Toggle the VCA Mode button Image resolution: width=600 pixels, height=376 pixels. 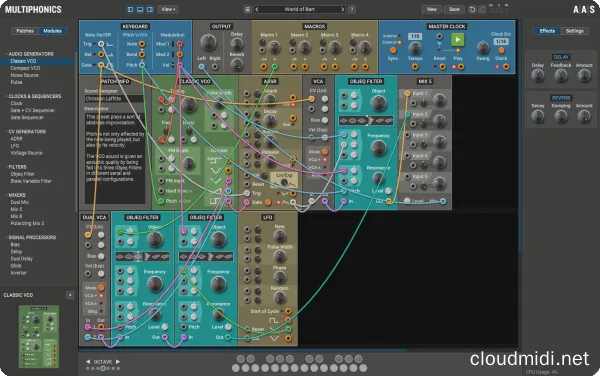pos(324,152)
